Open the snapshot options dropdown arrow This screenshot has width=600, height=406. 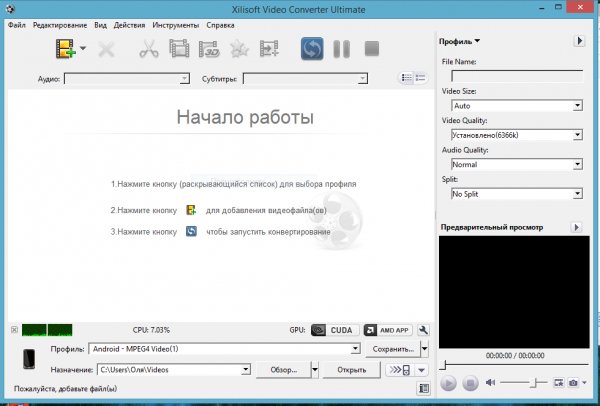pos(584,382)
